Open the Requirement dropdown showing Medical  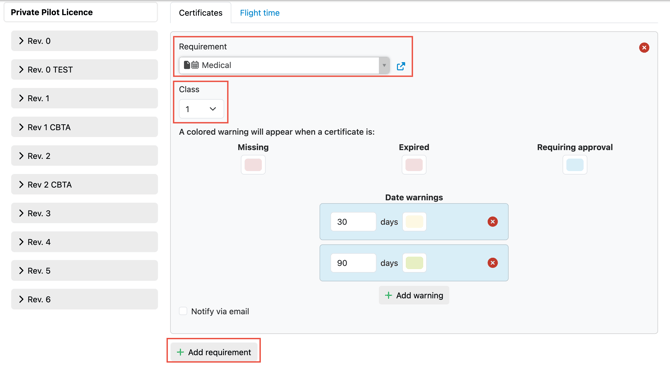click(x=284, y=65)
